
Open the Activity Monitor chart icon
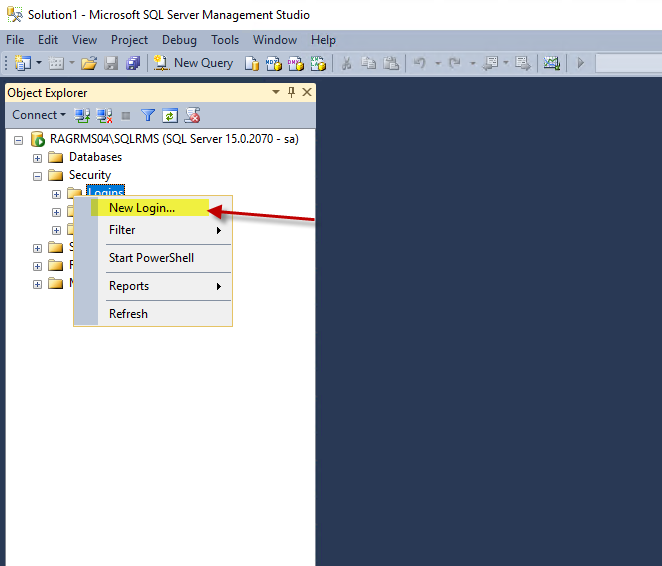pyautogui.click(x=551, y=63)
